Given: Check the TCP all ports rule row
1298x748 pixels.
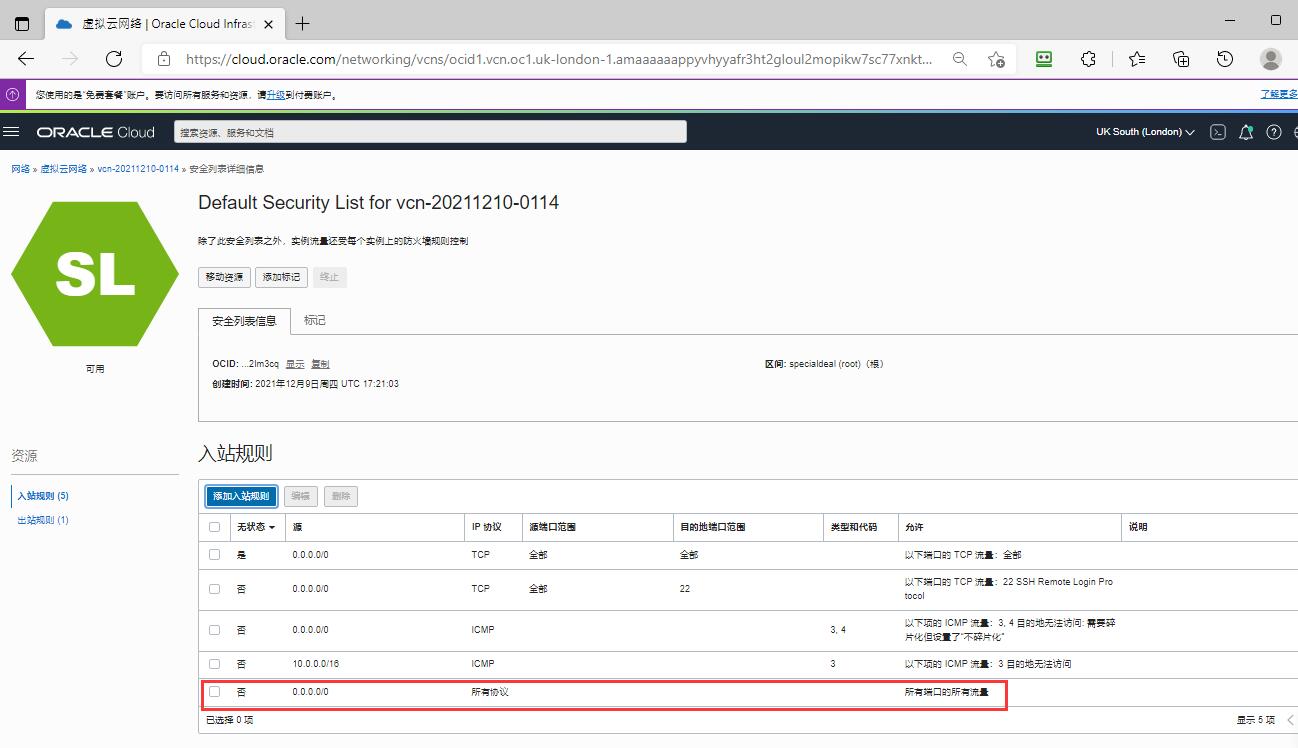Looking at the screenshot, I should tap(214, 554).
